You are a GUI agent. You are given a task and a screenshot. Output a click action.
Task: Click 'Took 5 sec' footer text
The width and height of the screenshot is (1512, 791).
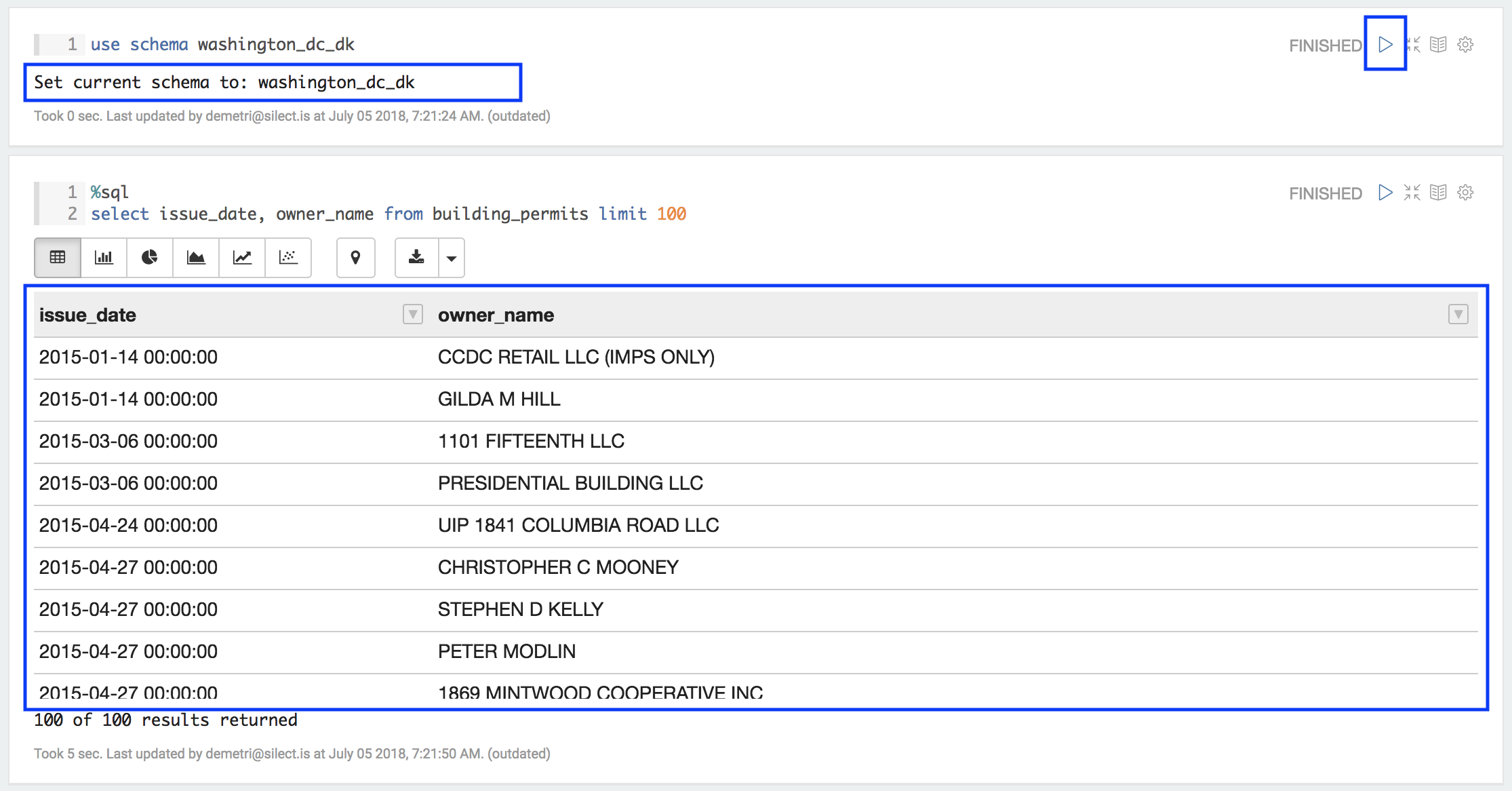292,754
